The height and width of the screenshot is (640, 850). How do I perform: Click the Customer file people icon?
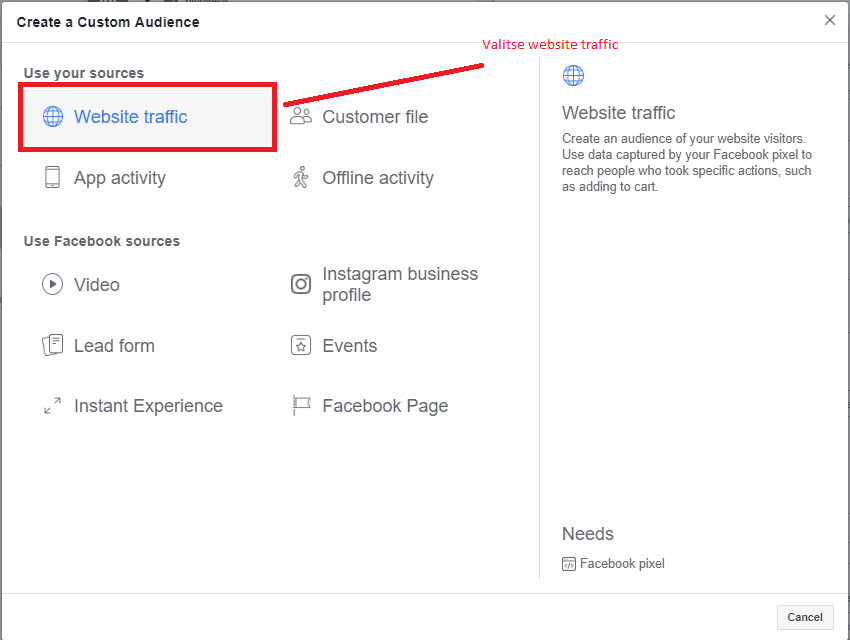pyautogui.click(x=301, y=116)
